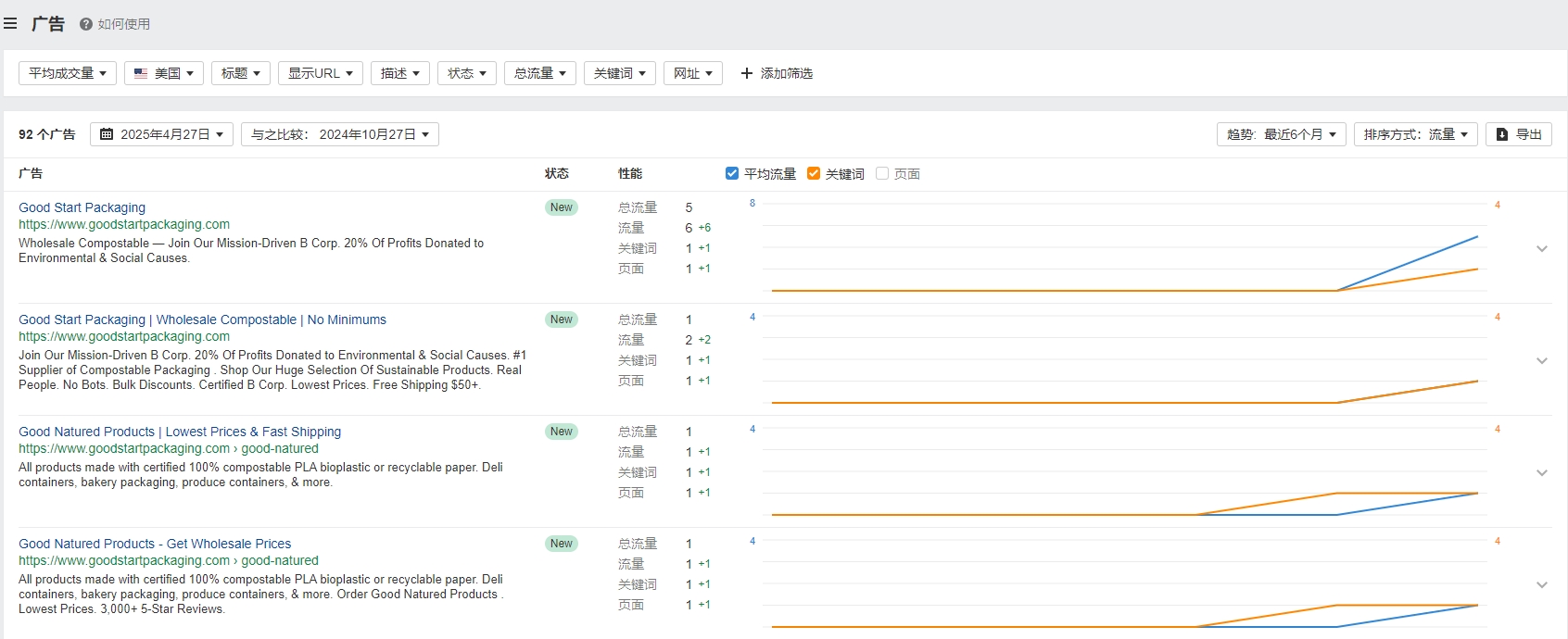
Task: Open Good Natured Products | Lowest Prices link
Action: (180, 432)
